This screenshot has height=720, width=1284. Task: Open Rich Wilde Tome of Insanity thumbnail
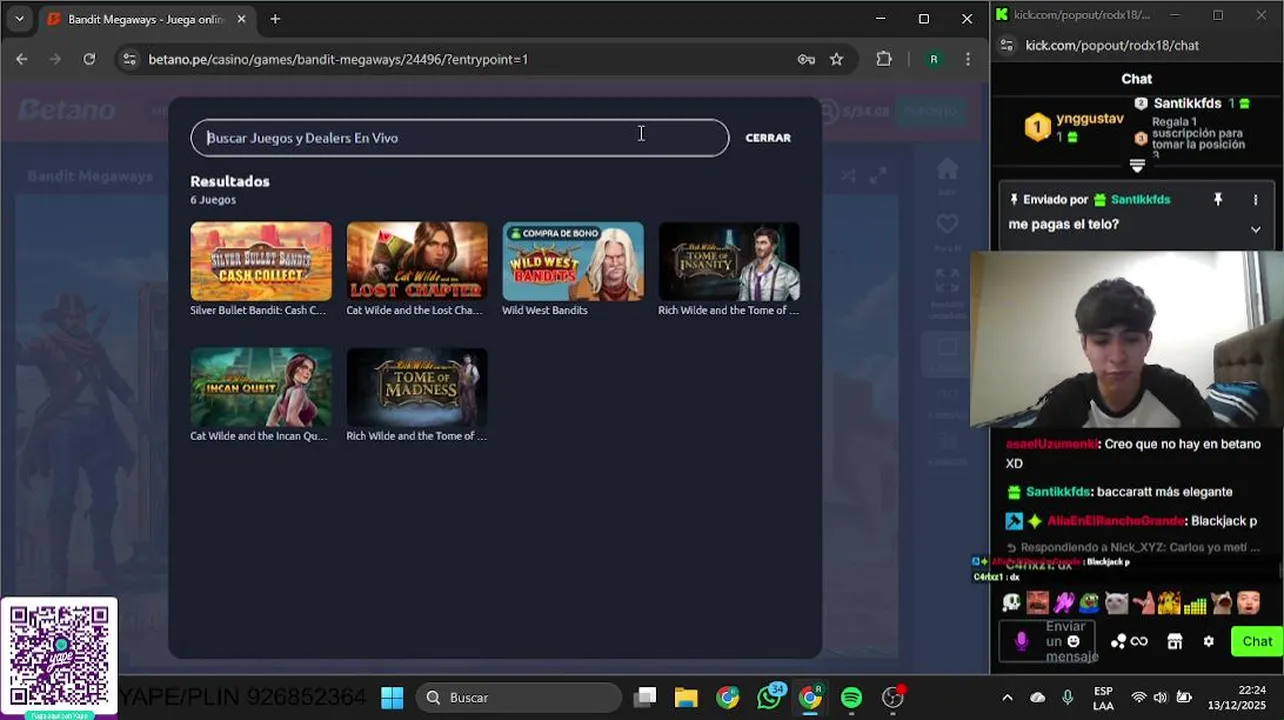click(x=729, y=261)
